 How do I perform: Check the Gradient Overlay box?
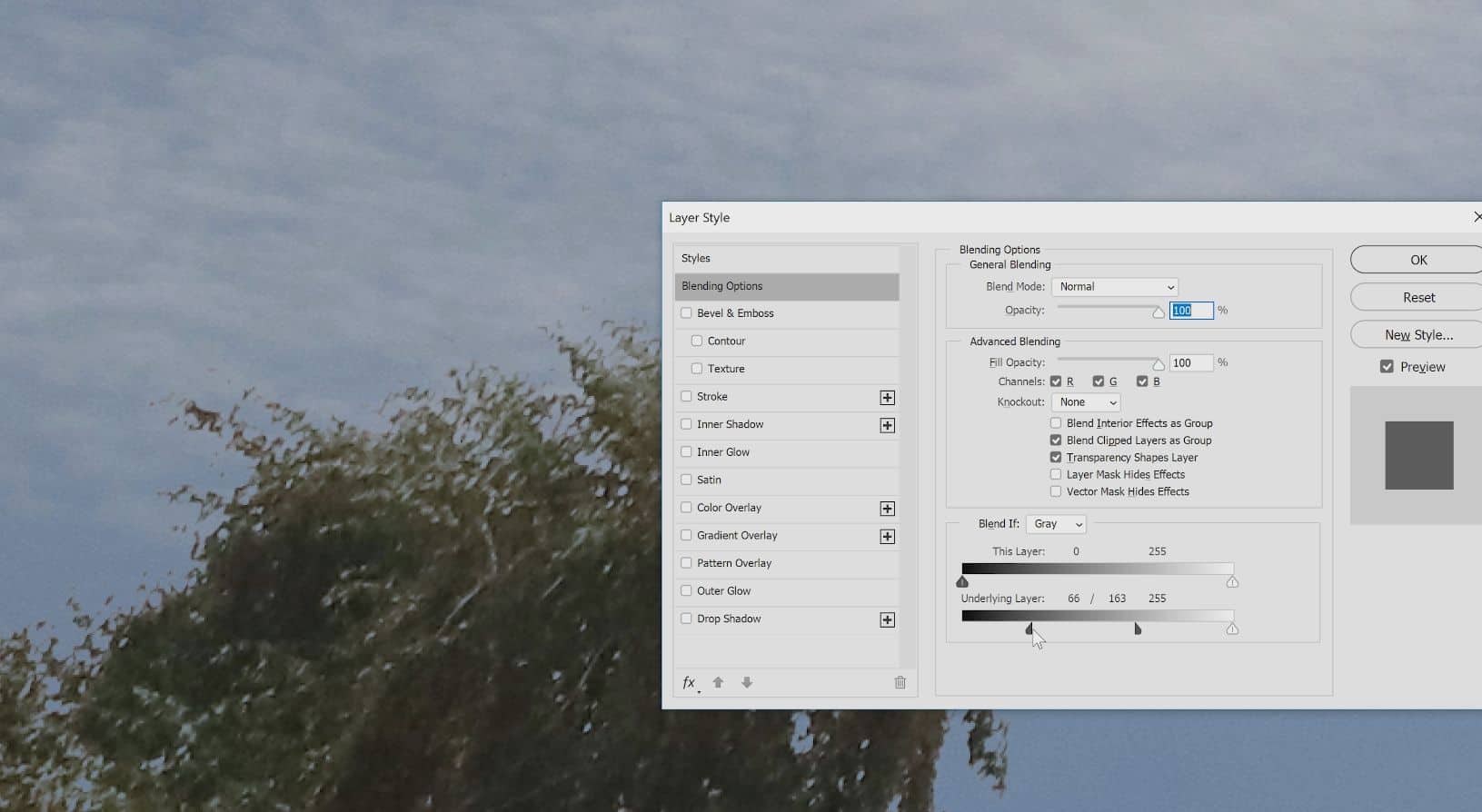(686, 535)
